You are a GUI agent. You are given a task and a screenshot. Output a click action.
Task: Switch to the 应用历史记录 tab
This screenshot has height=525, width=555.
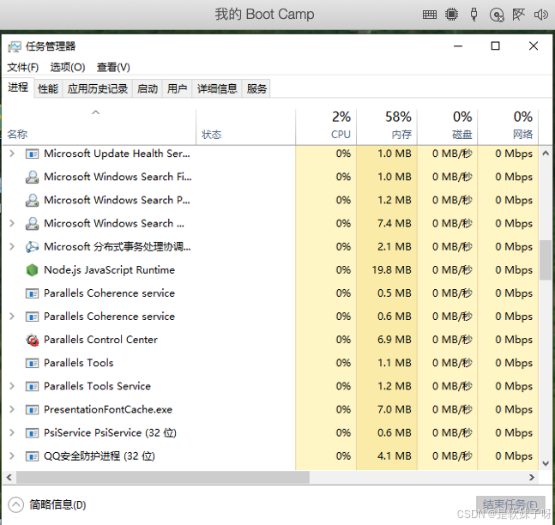click(x=98, y=89)
